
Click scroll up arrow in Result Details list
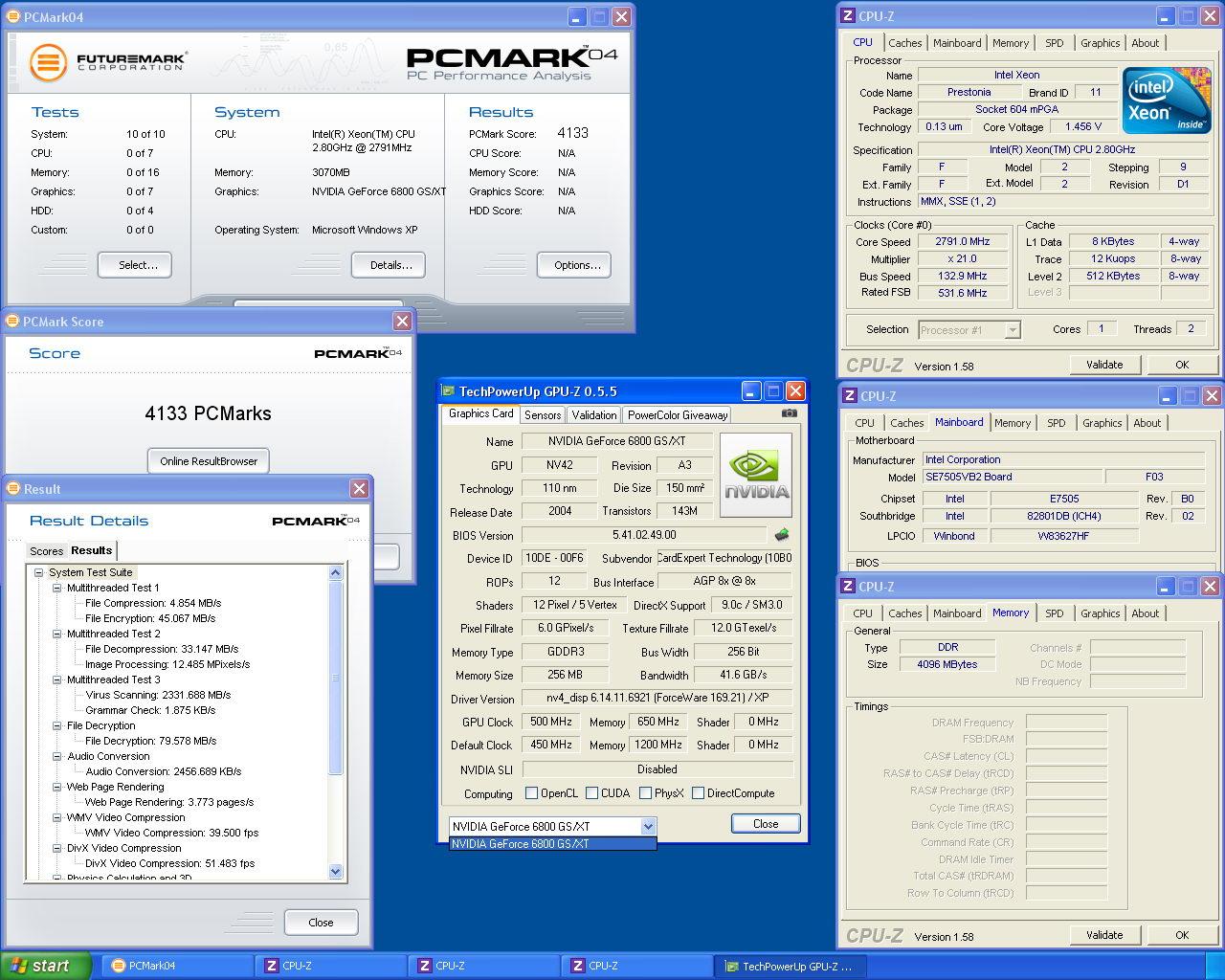(x=335, y=572)
